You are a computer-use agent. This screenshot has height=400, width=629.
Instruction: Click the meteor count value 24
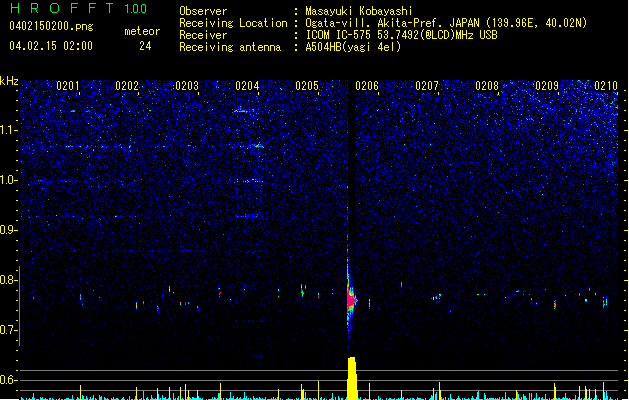point(145,46)
